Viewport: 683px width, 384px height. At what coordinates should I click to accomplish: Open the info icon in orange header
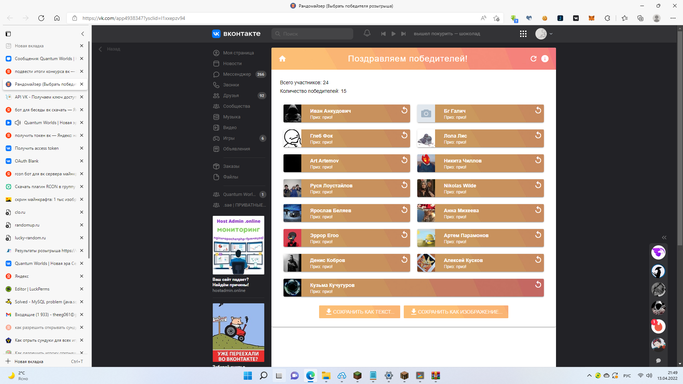[x=545, y=59]
